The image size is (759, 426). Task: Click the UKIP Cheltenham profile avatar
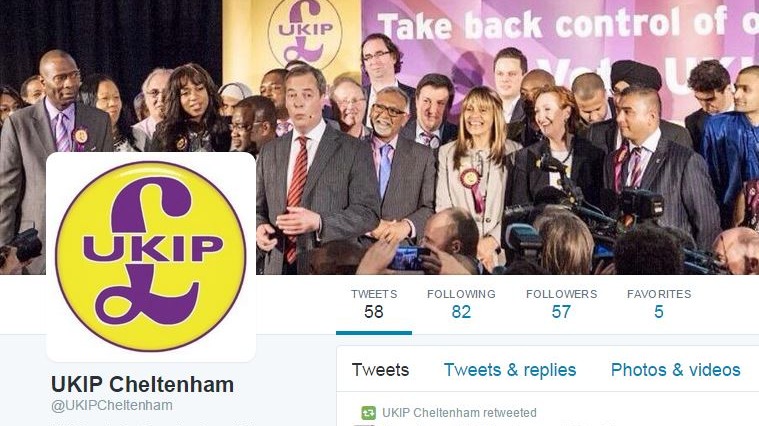coord(151,257)
